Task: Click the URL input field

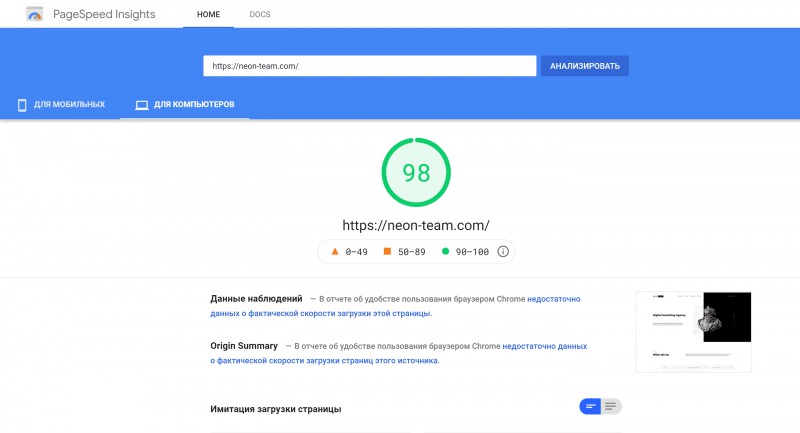Action: 369,66
